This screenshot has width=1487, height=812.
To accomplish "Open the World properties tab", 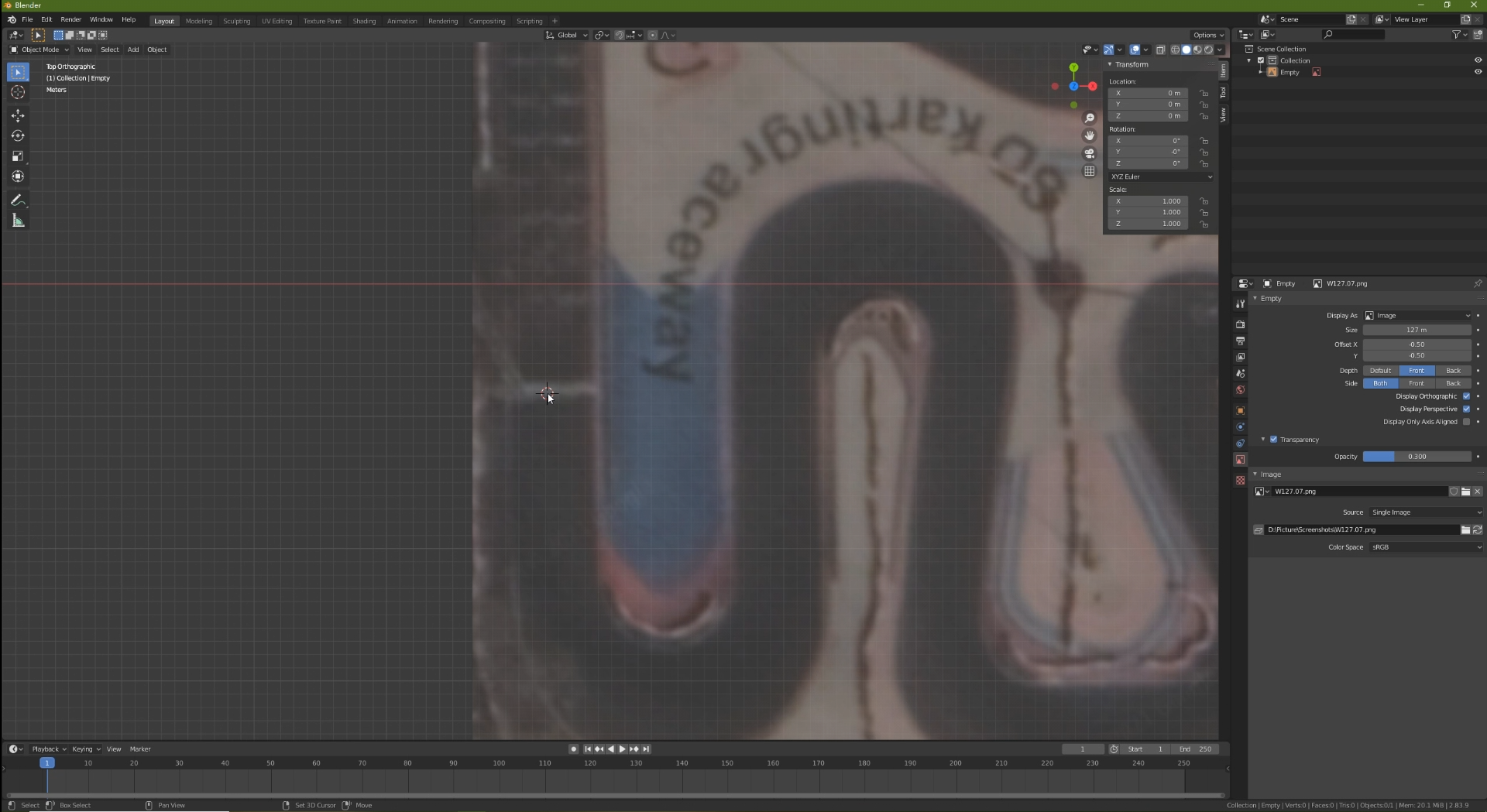I will tap(1240, 389).
